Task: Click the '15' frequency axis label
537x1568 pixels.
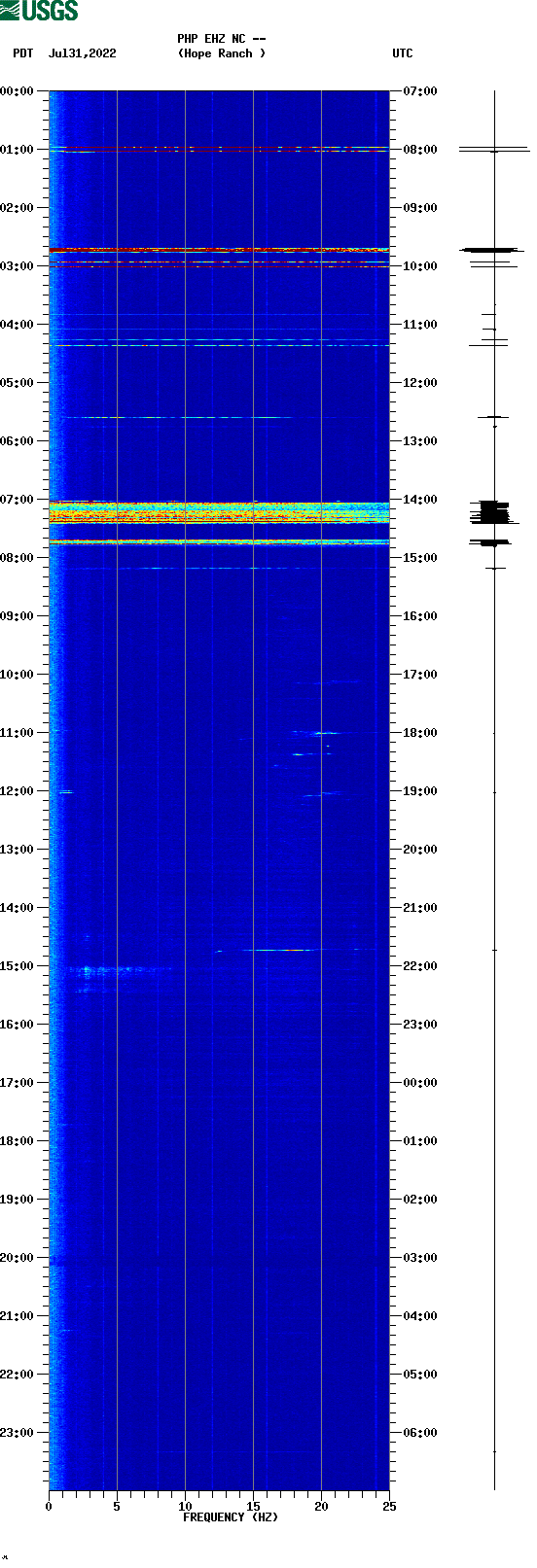Action: pyautogui.click(x=253, y=1507)
